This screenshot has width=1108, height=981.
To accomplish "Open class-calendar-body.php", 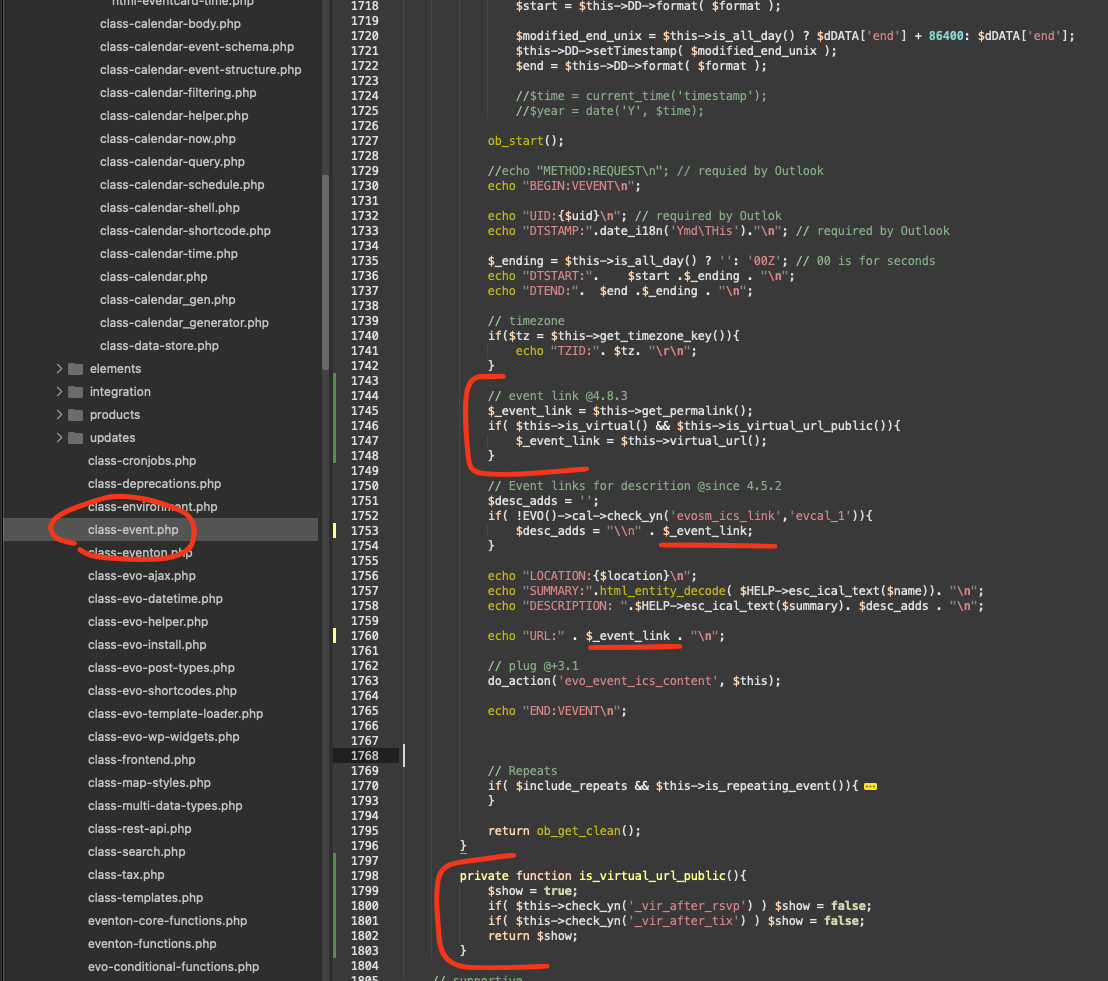I will pos(170,23).
